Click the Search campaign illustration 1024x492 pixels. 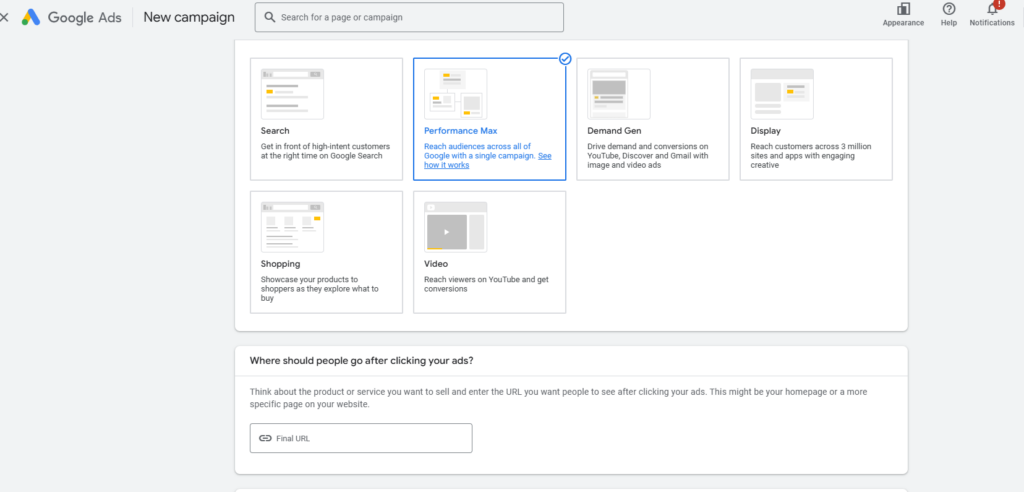pos(293,94)
